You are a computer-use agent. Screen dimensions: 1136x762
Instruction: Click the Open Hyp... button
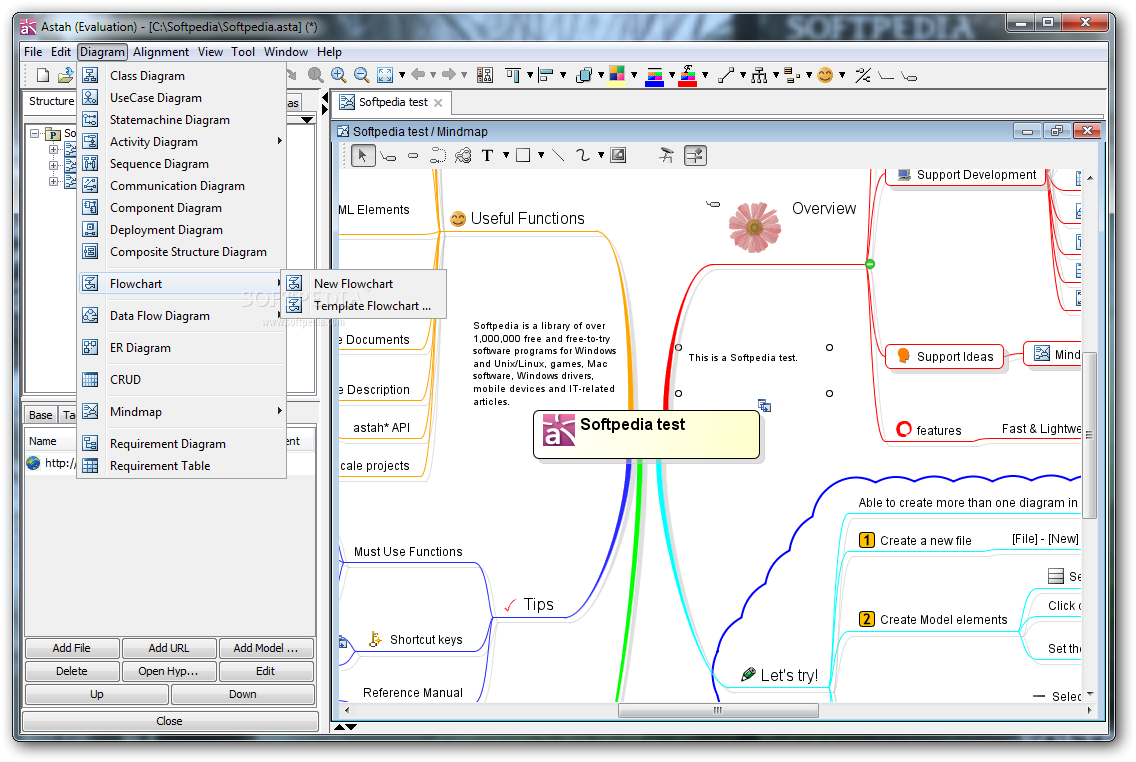tap(169, 671)
